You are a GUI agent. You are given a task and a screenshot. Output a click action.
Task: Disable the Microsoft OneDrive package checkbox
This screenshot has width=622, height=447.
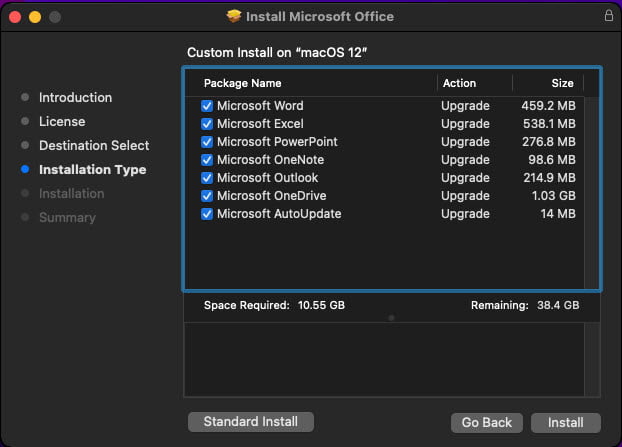(207, 196)
